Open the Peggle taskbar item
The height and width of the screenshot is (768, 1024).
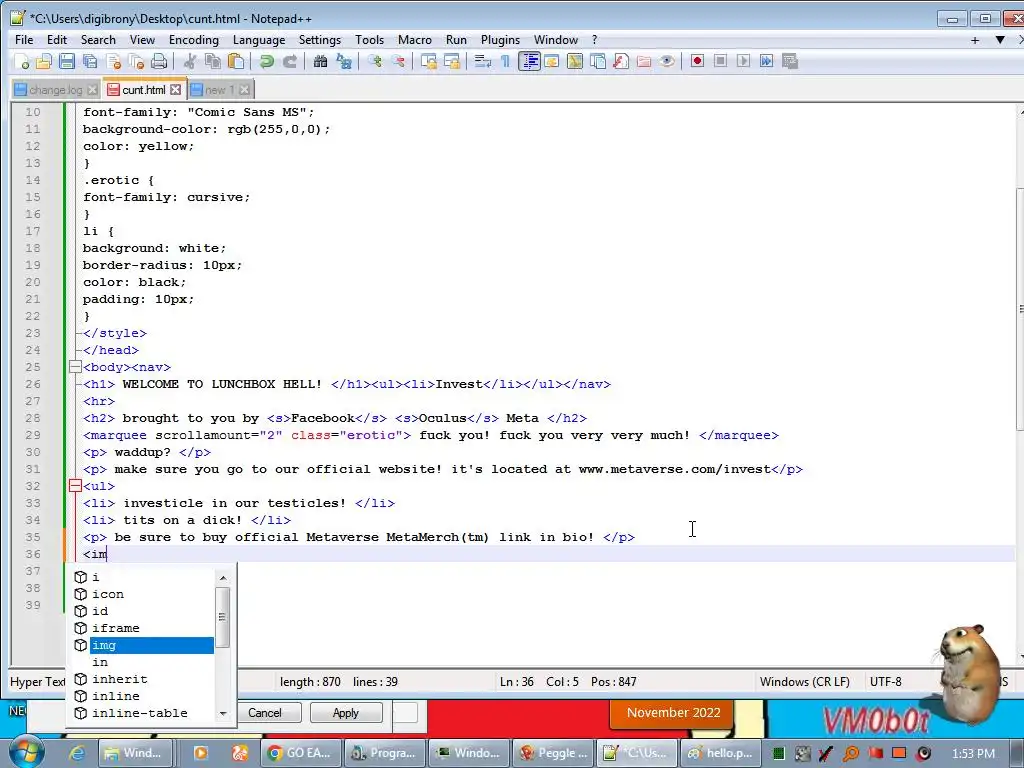554,753
